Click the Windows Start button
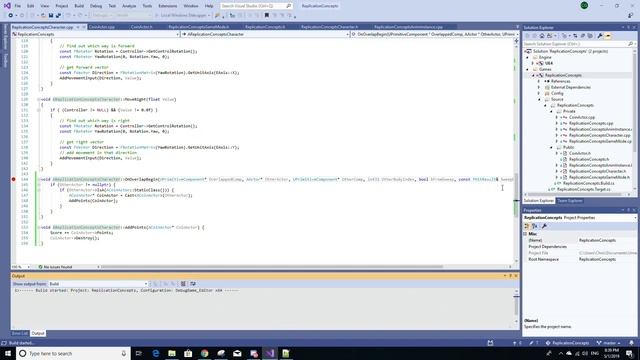 8,353
